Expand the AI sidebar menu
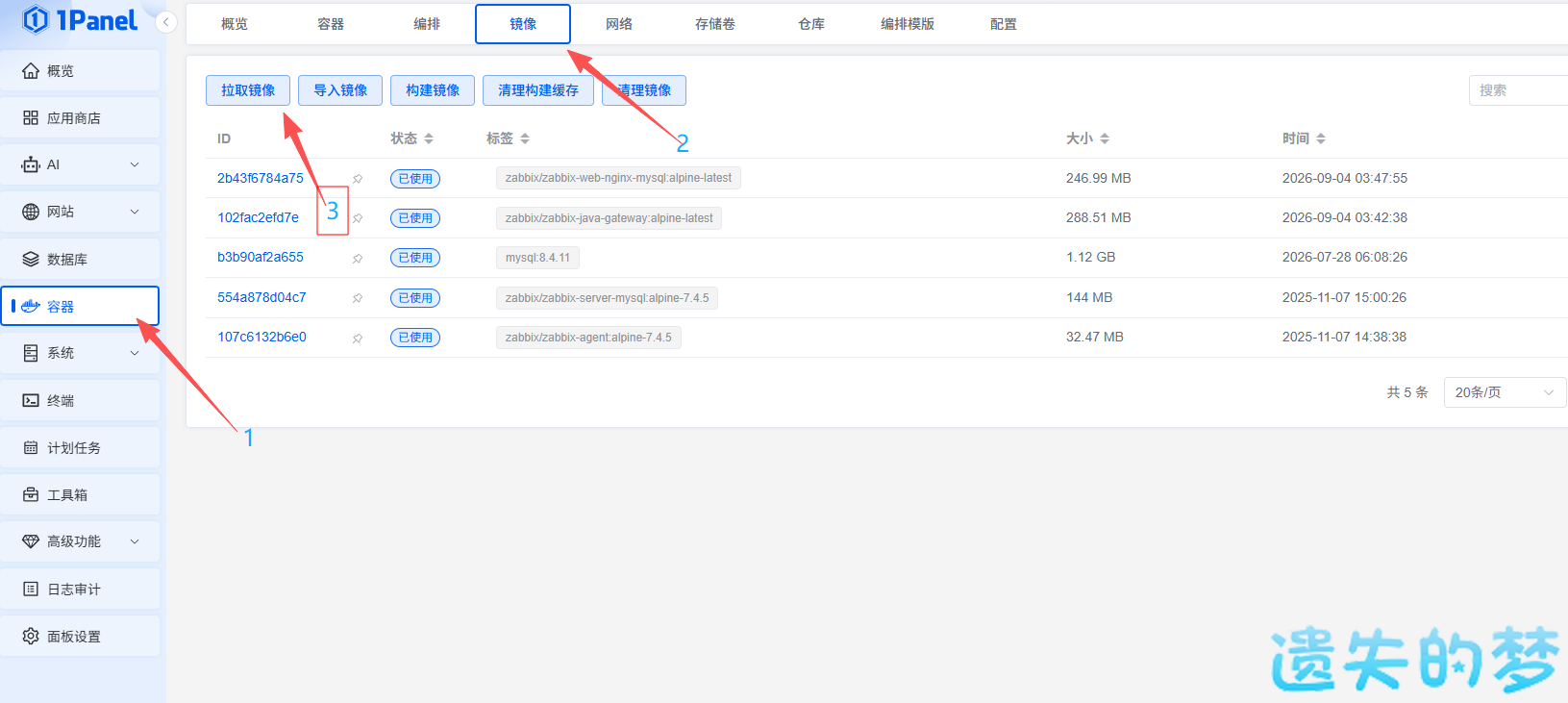This screenshot has width=1568, height=703. point(80,165)
